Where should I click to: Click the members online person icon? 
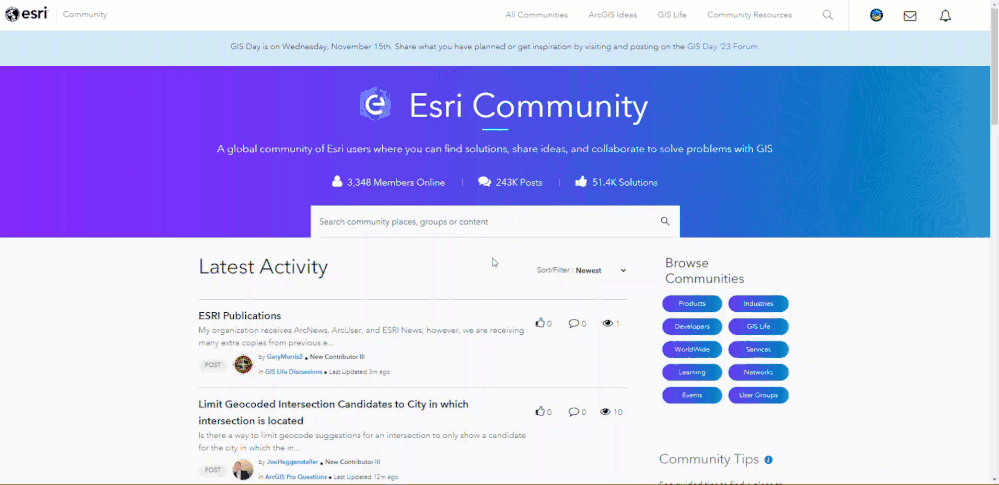[x=337, y=182]
